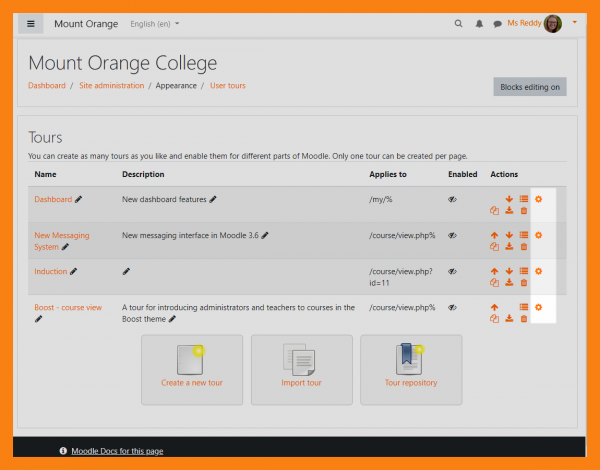The width and height of the screenshot is (600, 470).
Task: Toggle the hamburger navigation drawer
Action: point(30,23)
